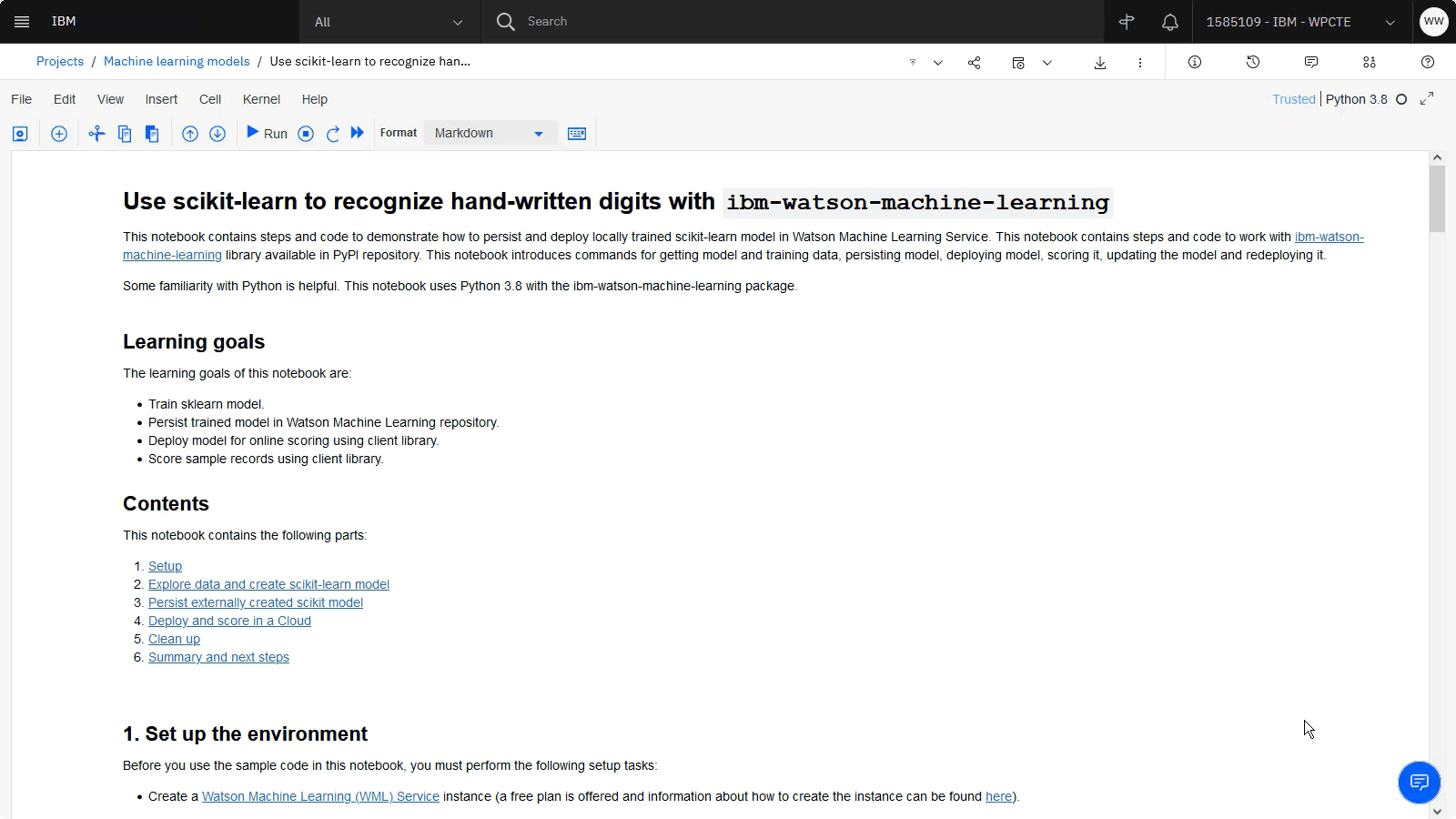The width and height of the screenshot is (1456, 819).
Task: Move the selected cell down
Action: coord(217,134)
